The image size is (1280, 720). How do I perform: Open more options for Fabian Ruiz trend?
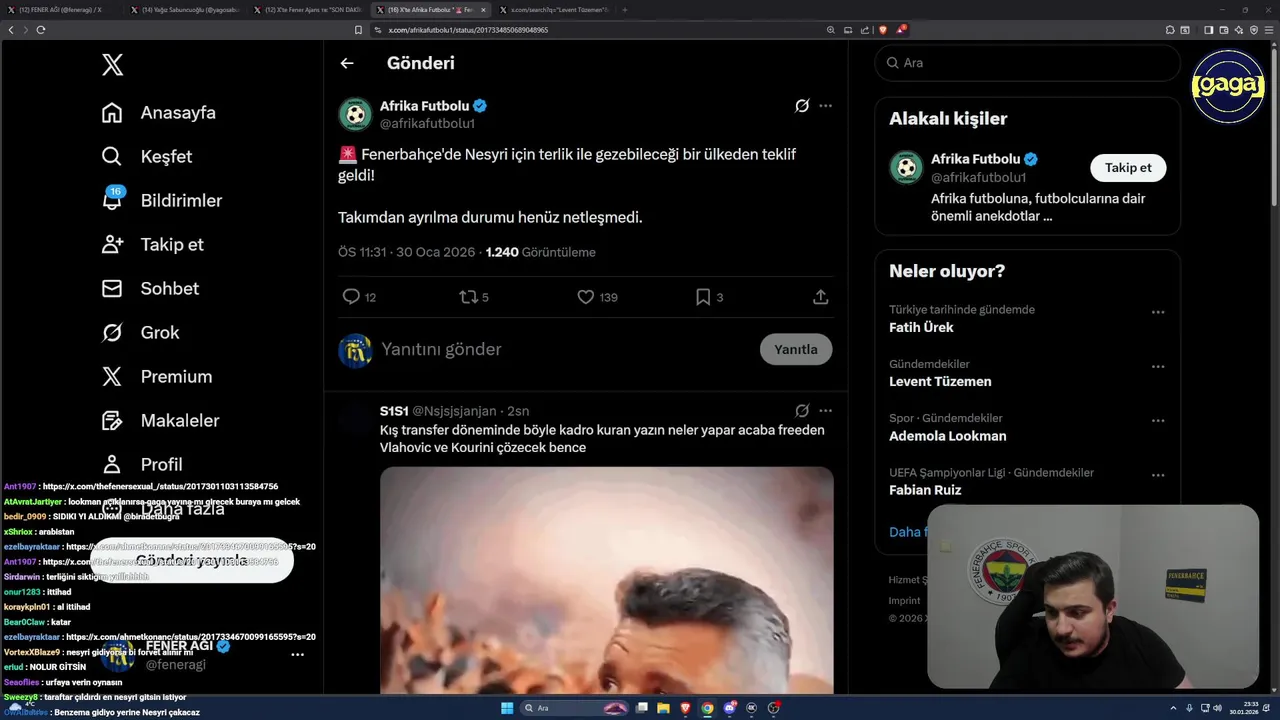coord(1158,475)
